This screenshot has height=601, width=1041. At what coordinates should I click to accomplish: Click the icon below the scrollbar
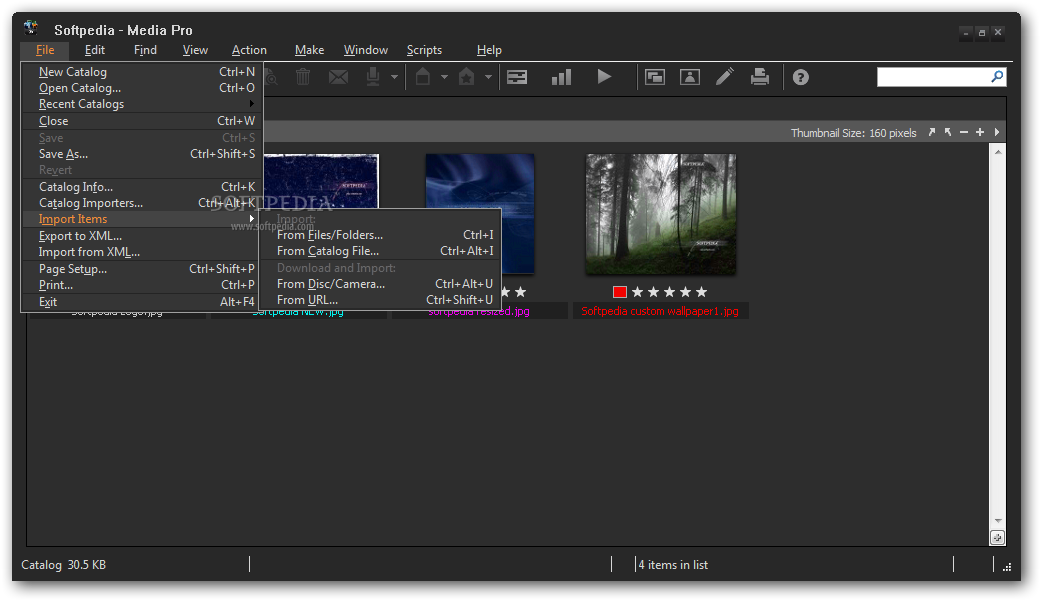[997, 538]
